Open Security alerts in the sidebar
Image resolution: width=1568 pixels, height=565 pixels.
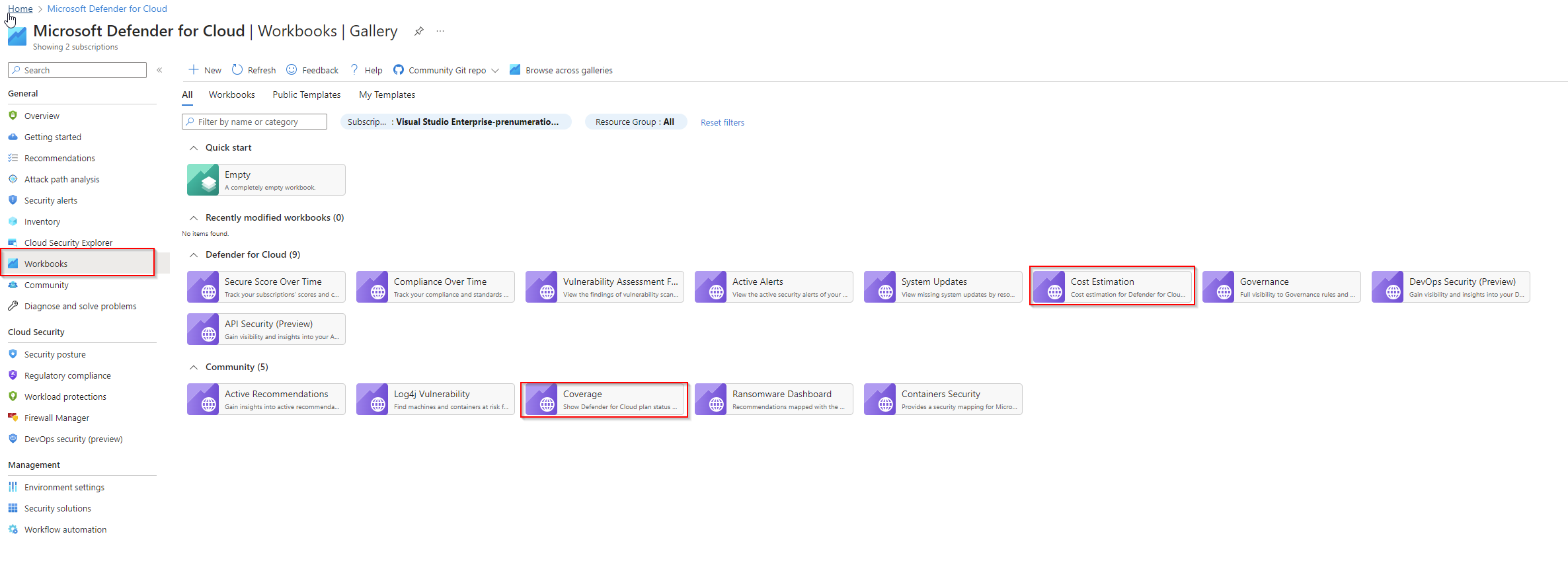[x=51, y=201]
